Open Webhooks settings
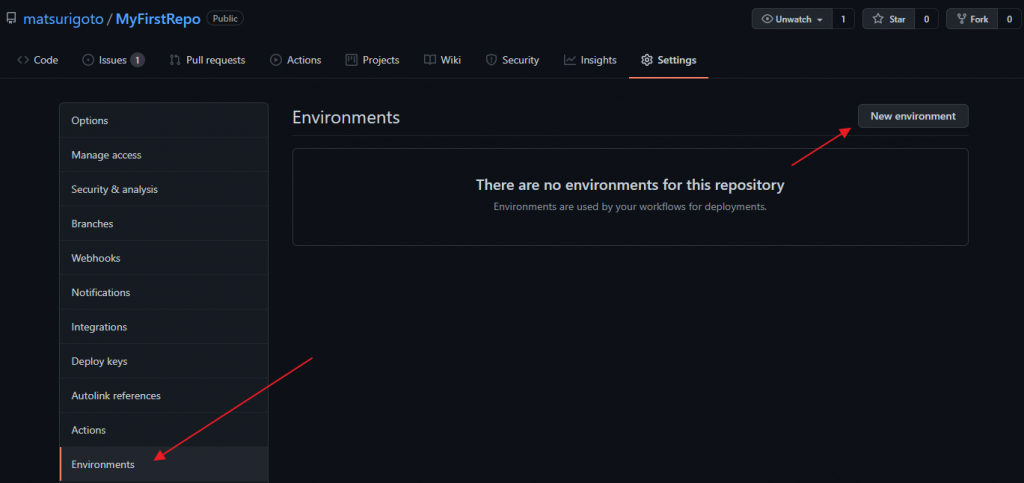1024x483 pixels. (164, 258)
